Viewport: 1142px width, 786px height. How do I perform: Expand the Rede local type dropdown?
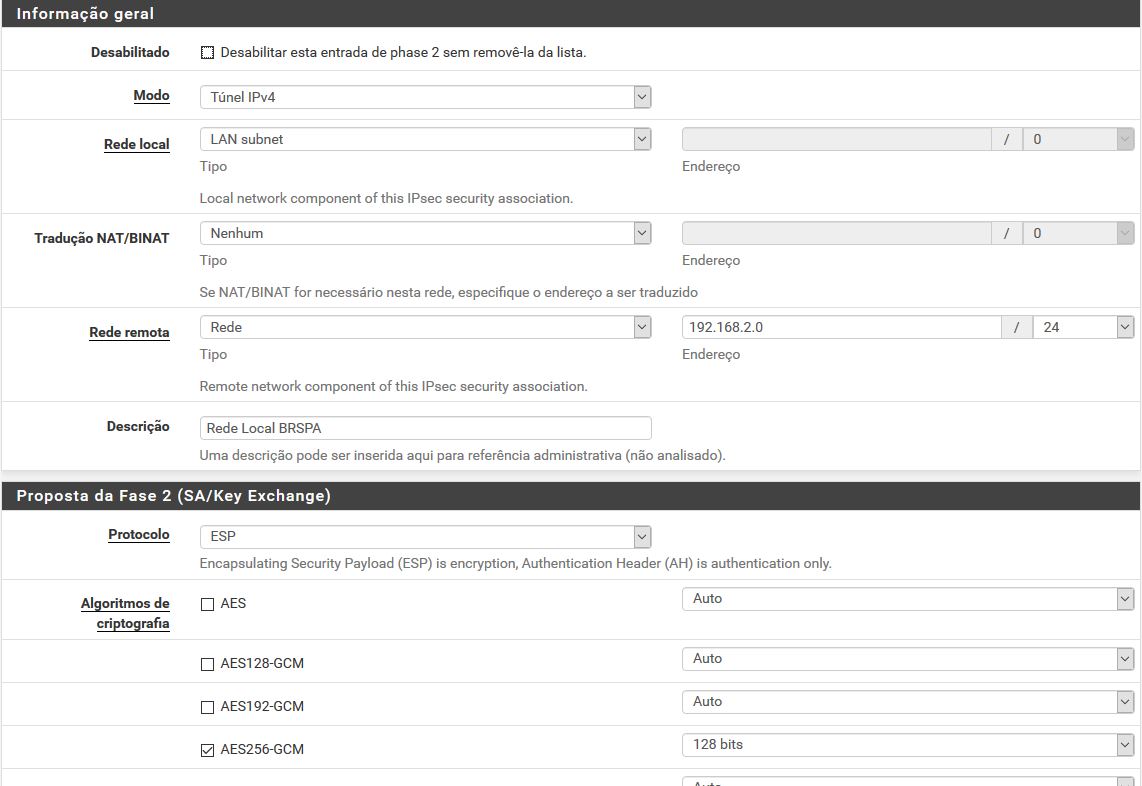click(x=425, y=140)
